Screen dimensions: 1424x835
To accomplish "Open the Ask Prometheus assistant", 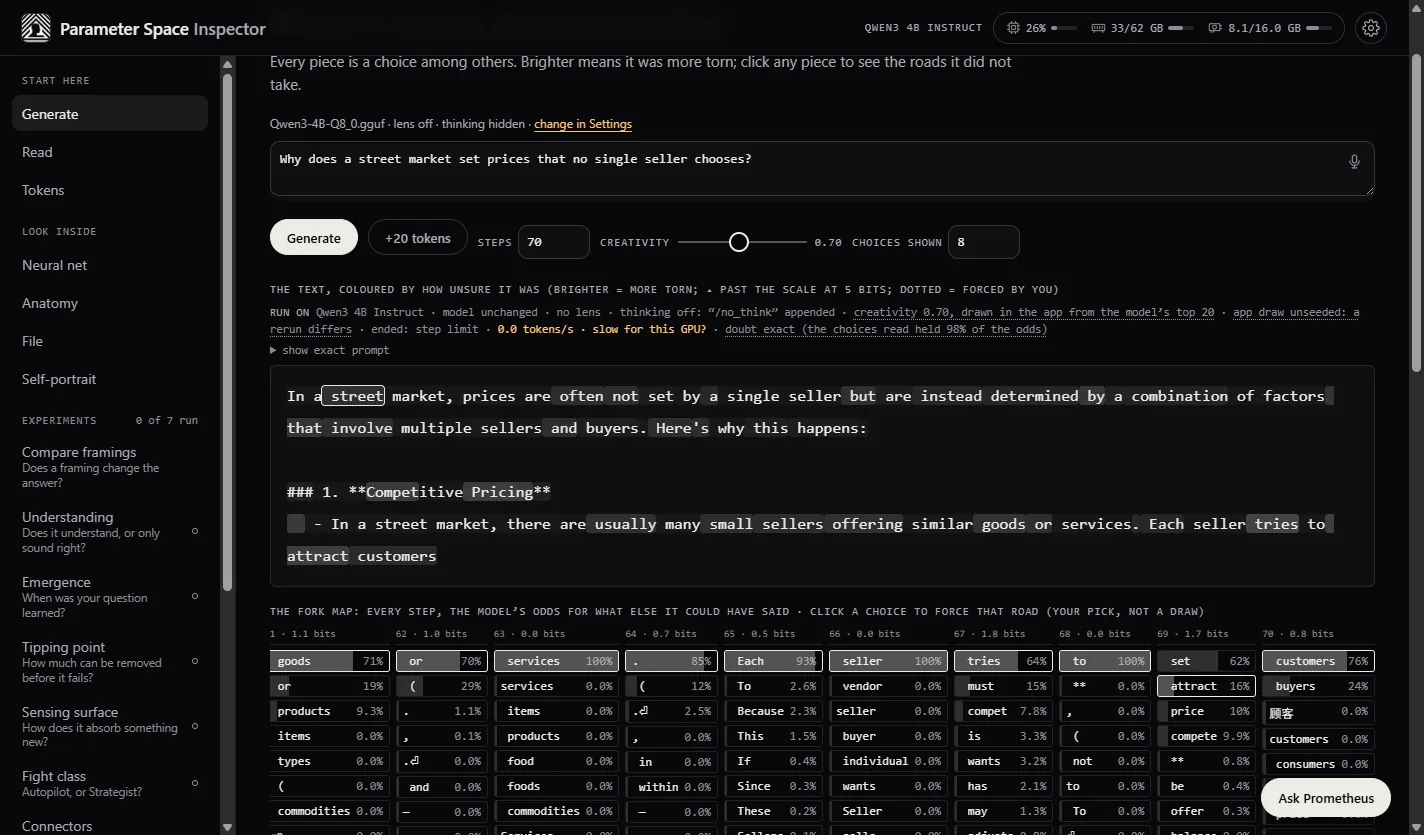I will [x=1326, y=798].
